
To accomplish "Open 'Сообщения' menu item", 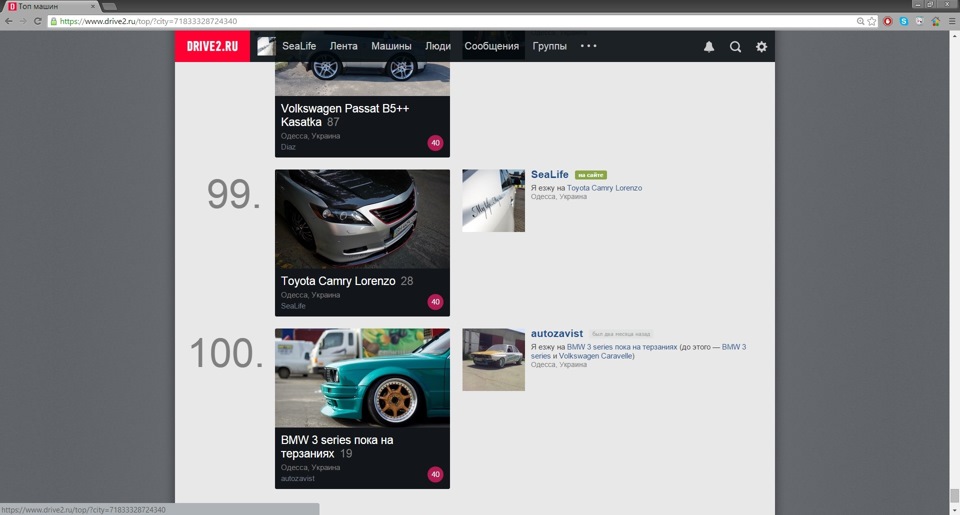I will pos(492,46).
